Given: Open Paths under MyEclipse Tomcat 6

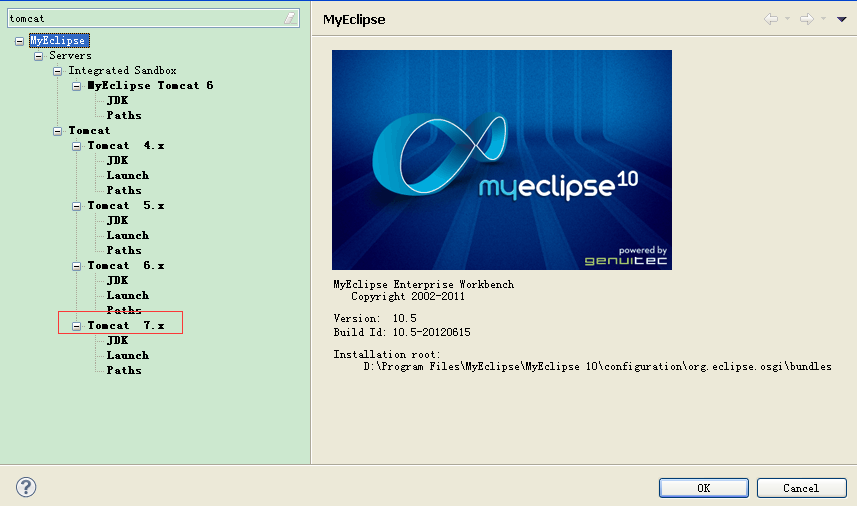Looking at the screenshot, I should tap(124, 115).
